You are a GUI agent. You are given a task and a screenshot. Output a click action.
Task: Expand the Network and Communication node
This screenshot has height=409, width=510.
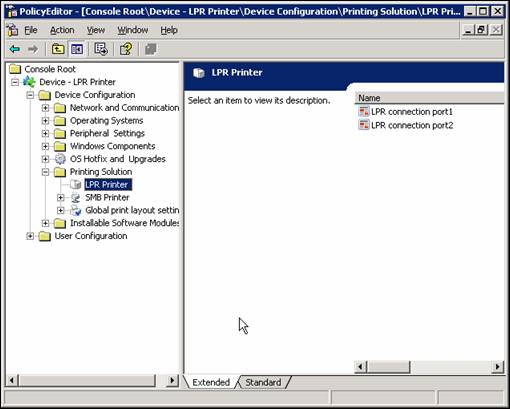45,108
